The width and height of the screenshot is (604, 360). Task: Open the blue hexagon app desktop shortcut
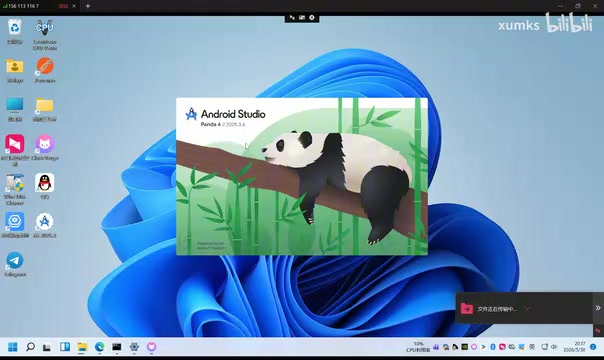click(x=15, y=225)
